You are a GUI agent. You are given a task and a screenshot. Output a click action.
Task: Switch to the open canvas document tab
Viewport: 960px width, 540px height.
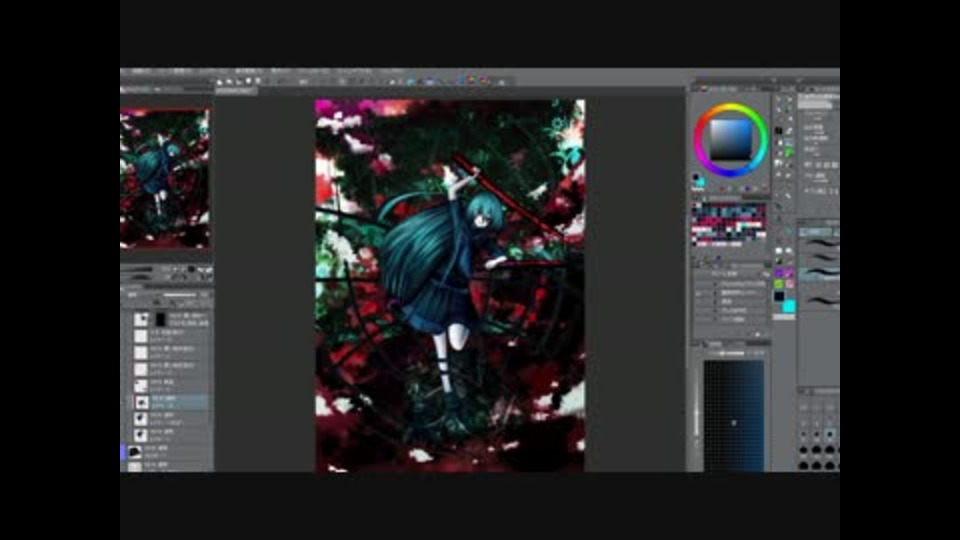pyautogui.click(x=236, y=91)
